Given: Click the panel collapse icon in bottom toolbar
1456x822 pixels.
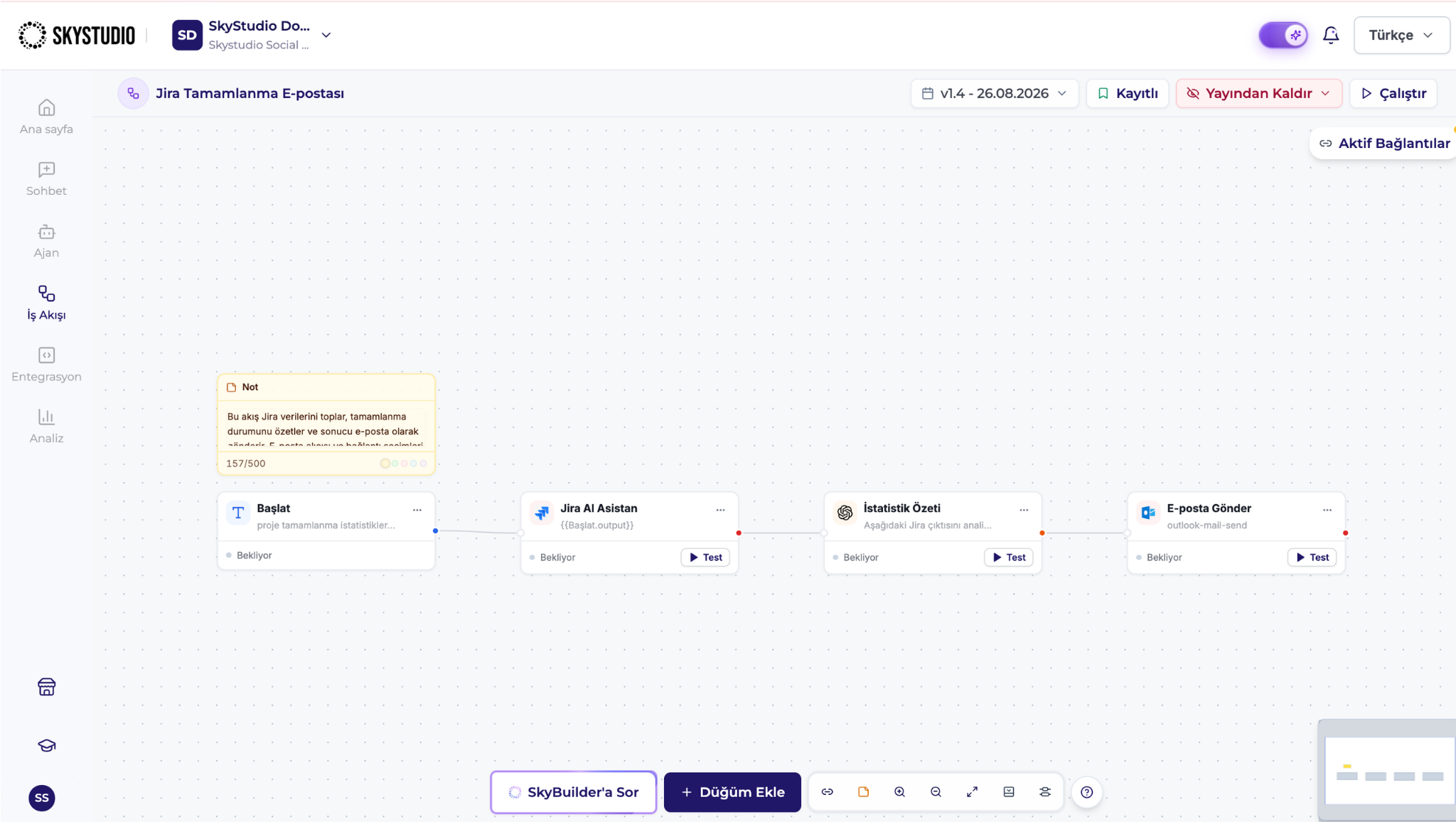Looking at the screenshot, I should [x=1009, y=791].
